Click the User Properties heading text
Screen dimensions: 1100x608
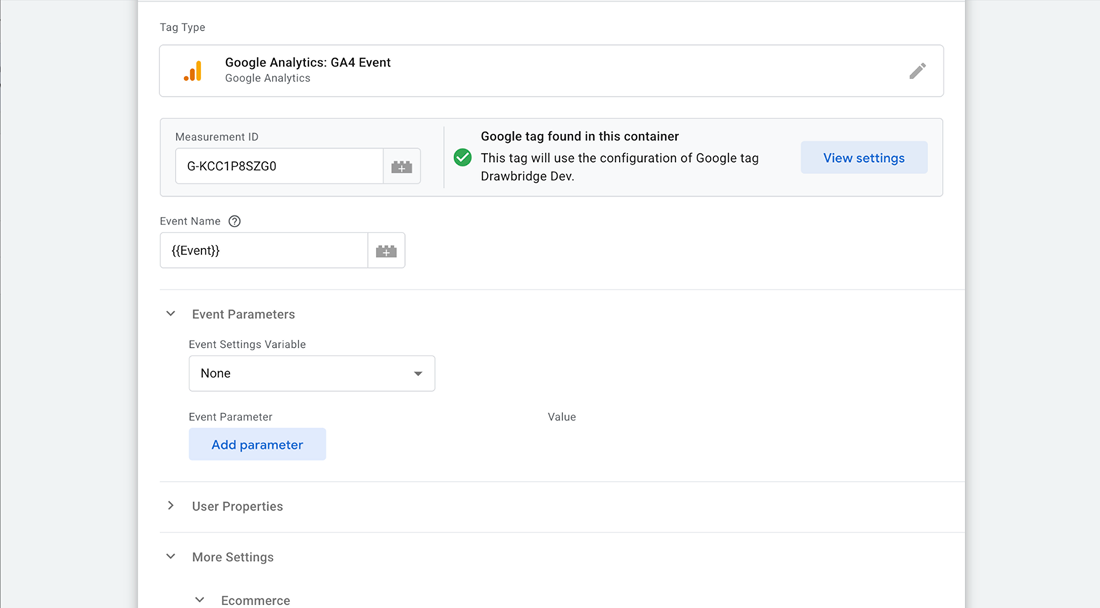(x=237, y=506)
